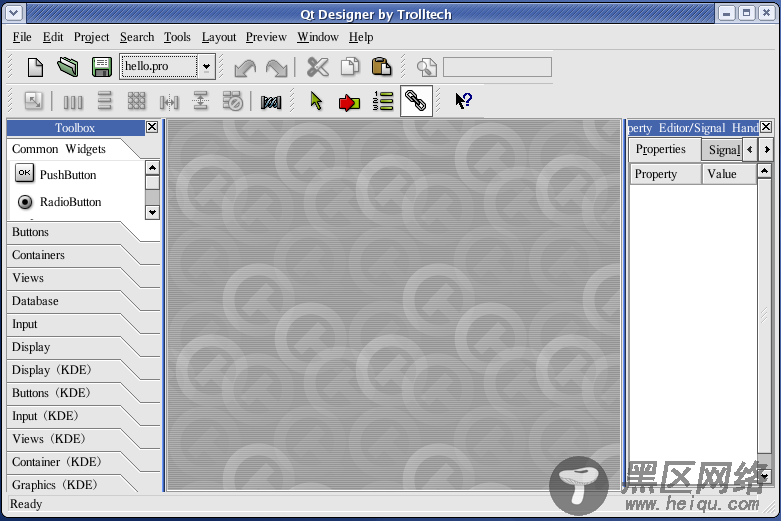
Task: Click the right tab scroll arrow
Action: tap(767, 149)
